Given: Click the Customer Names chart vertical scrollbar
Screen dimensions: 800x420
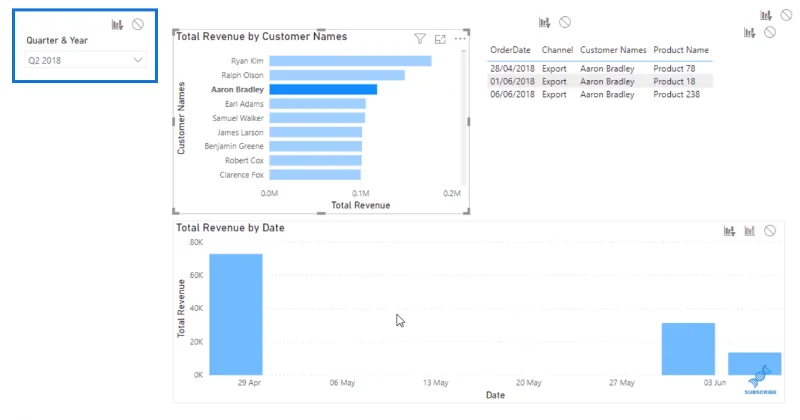Looking at the screenshot, I should click(x=463, y=117).
